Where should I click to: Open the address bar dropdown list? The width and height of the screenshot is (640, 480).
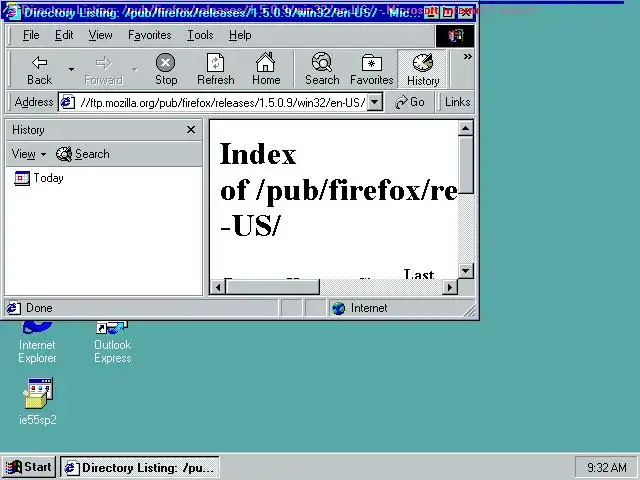coord(375,102)
